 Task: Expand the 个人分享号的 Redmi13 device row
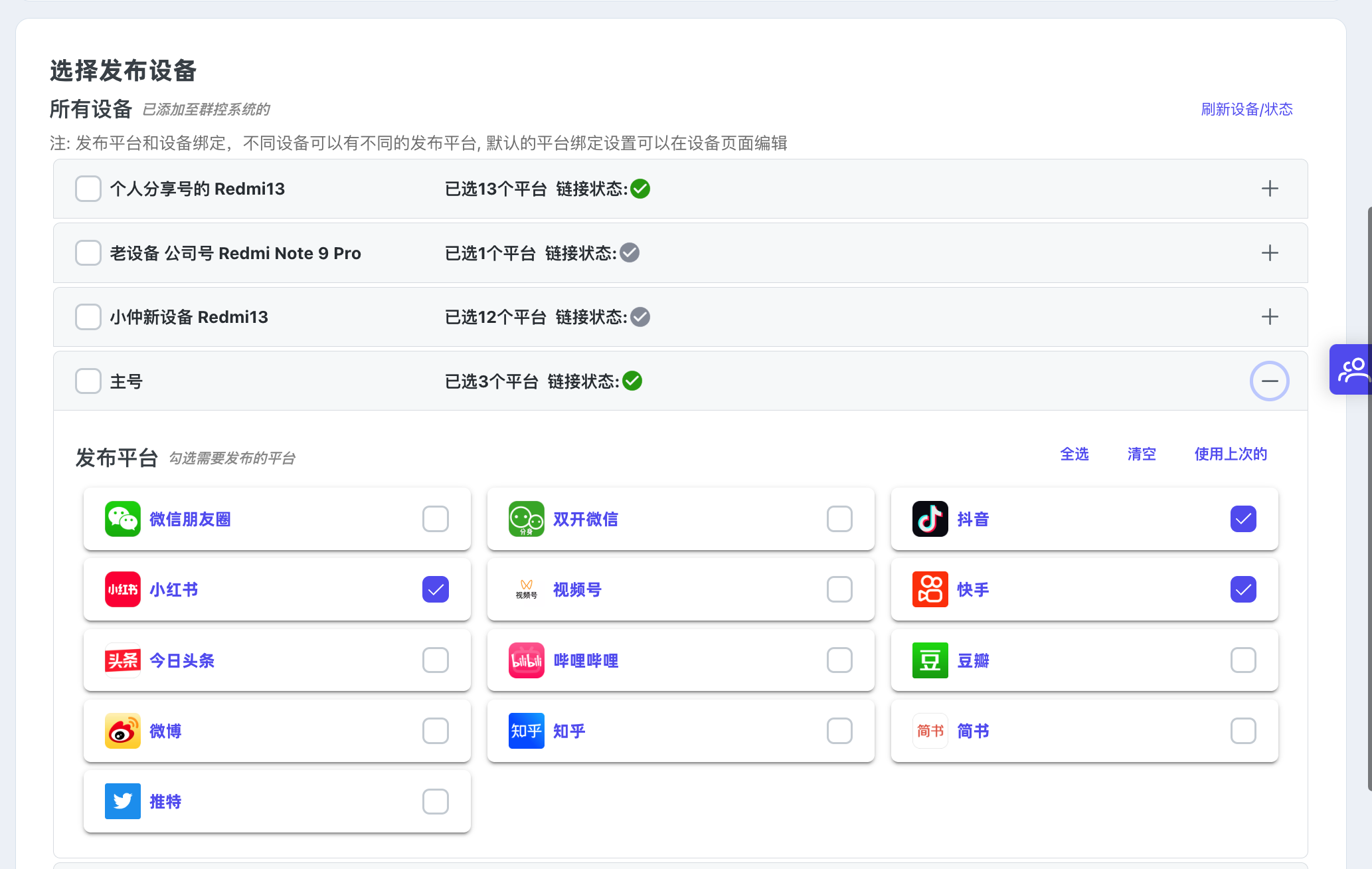1269,189
